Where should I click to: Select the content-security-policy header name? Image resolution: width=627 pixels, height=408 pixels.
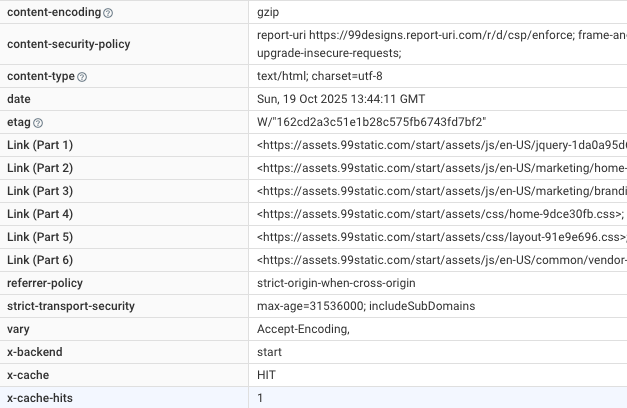(x=69, y=44)
